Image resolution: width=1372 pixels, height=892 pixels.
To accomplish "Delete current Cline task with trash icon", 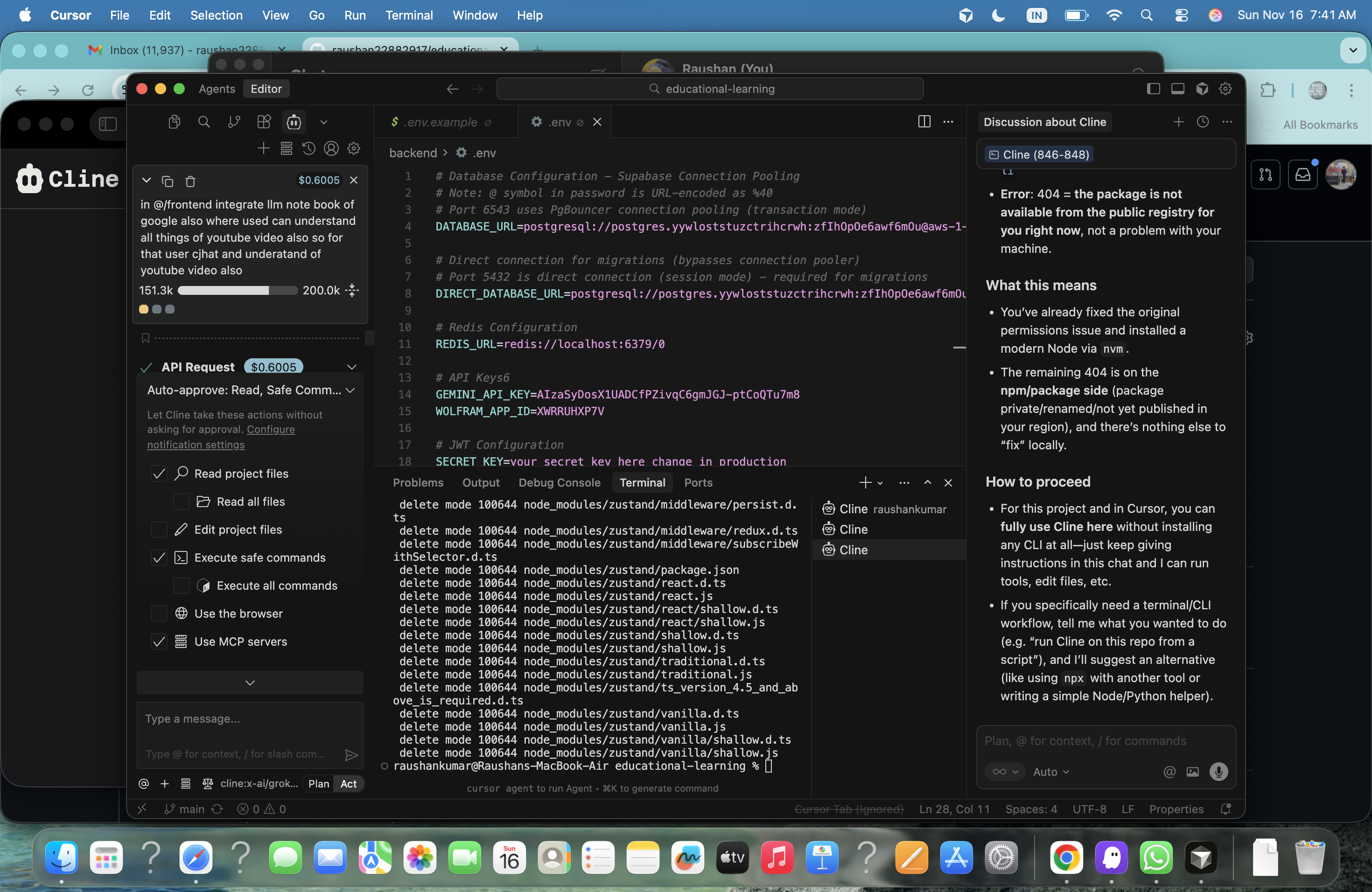I will tap(190, 181).
